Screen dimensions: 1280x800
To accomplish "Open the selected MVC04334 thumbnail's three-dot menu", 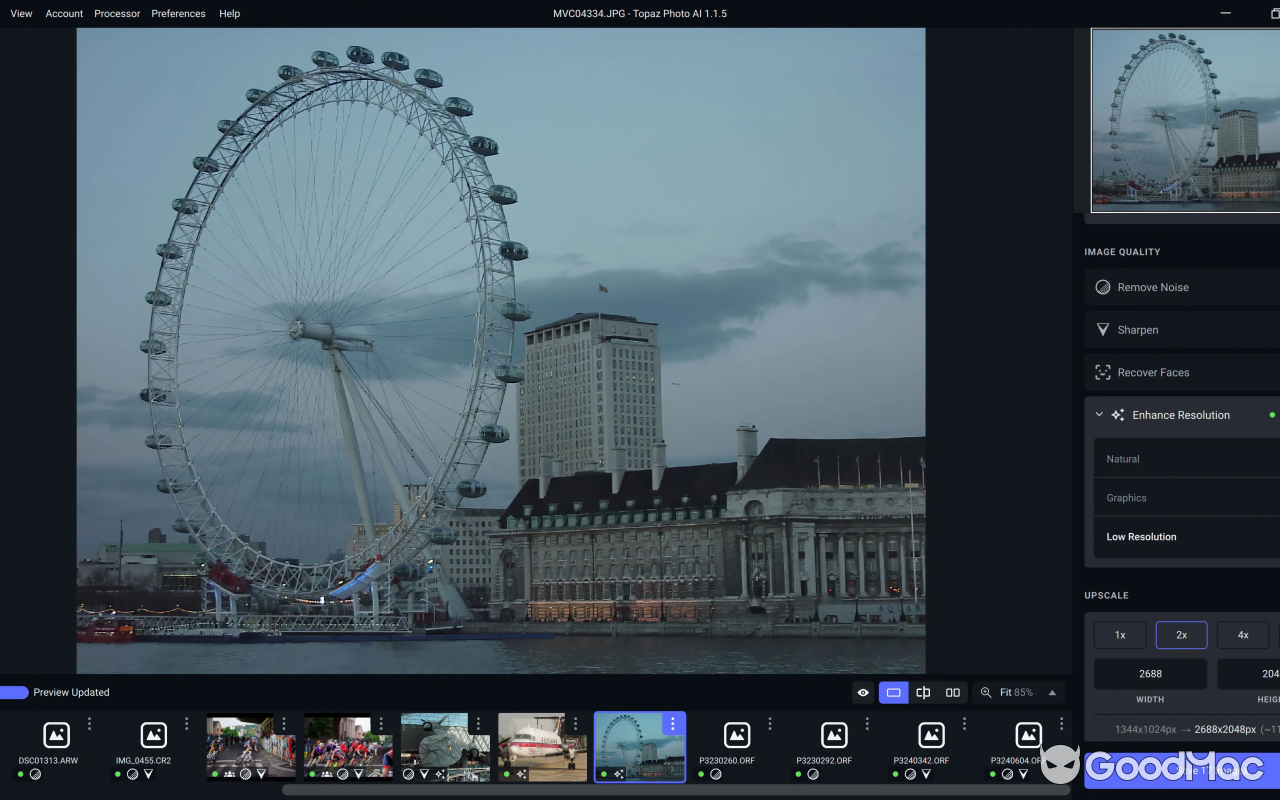I will [x=672, y=724].
